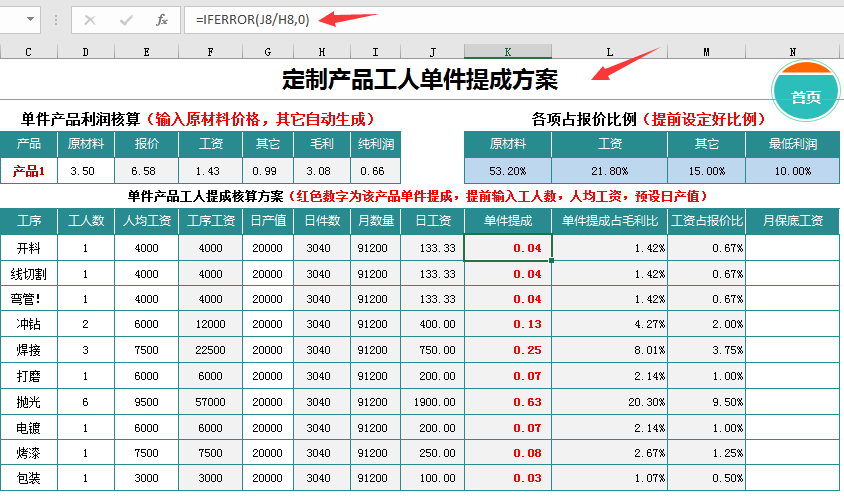This screenshot has width=844, height=498.
Task: Select column D header
Action: [x=86, y=52]
